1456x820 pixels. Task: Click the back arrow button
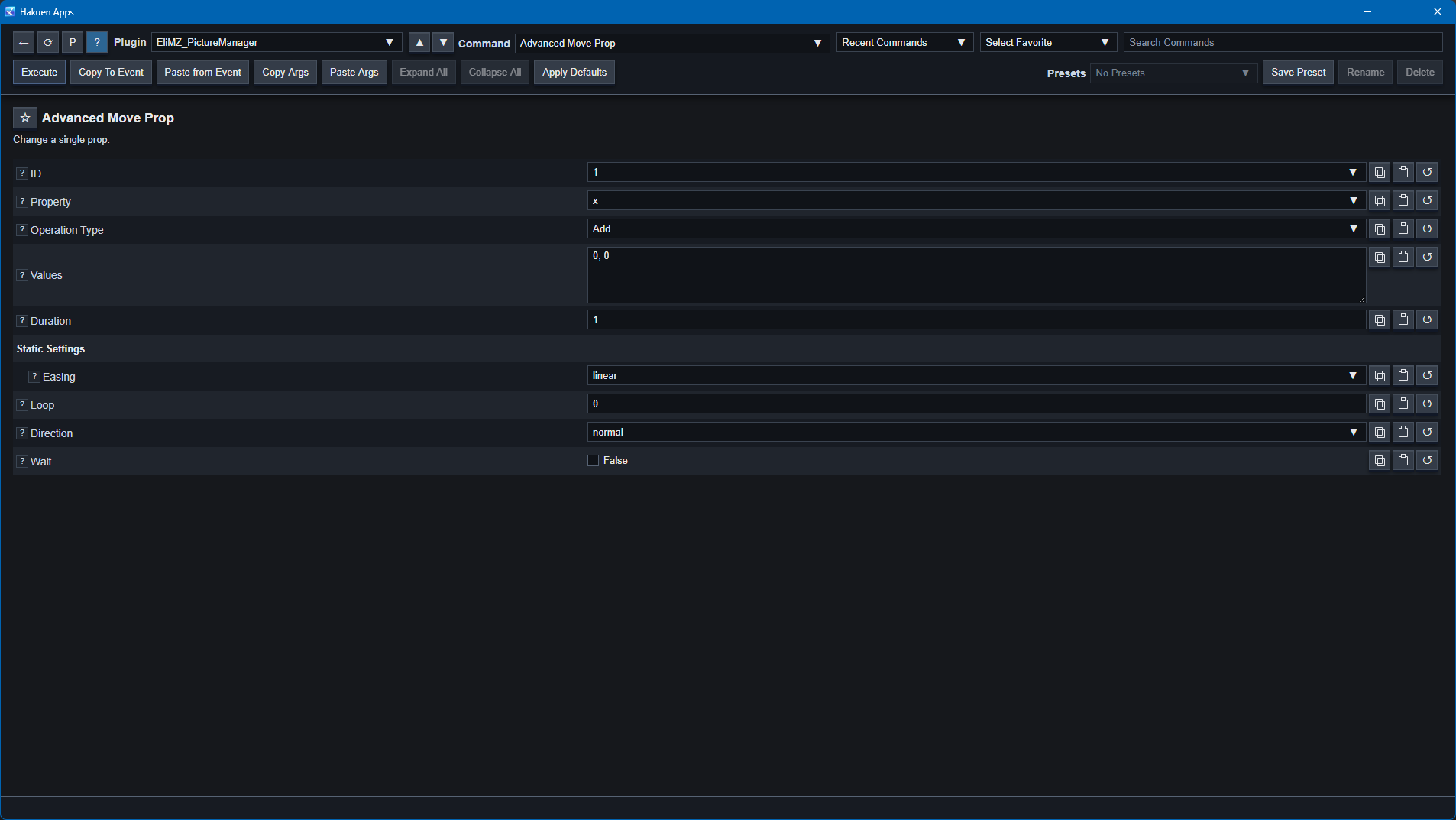point(24,42)
